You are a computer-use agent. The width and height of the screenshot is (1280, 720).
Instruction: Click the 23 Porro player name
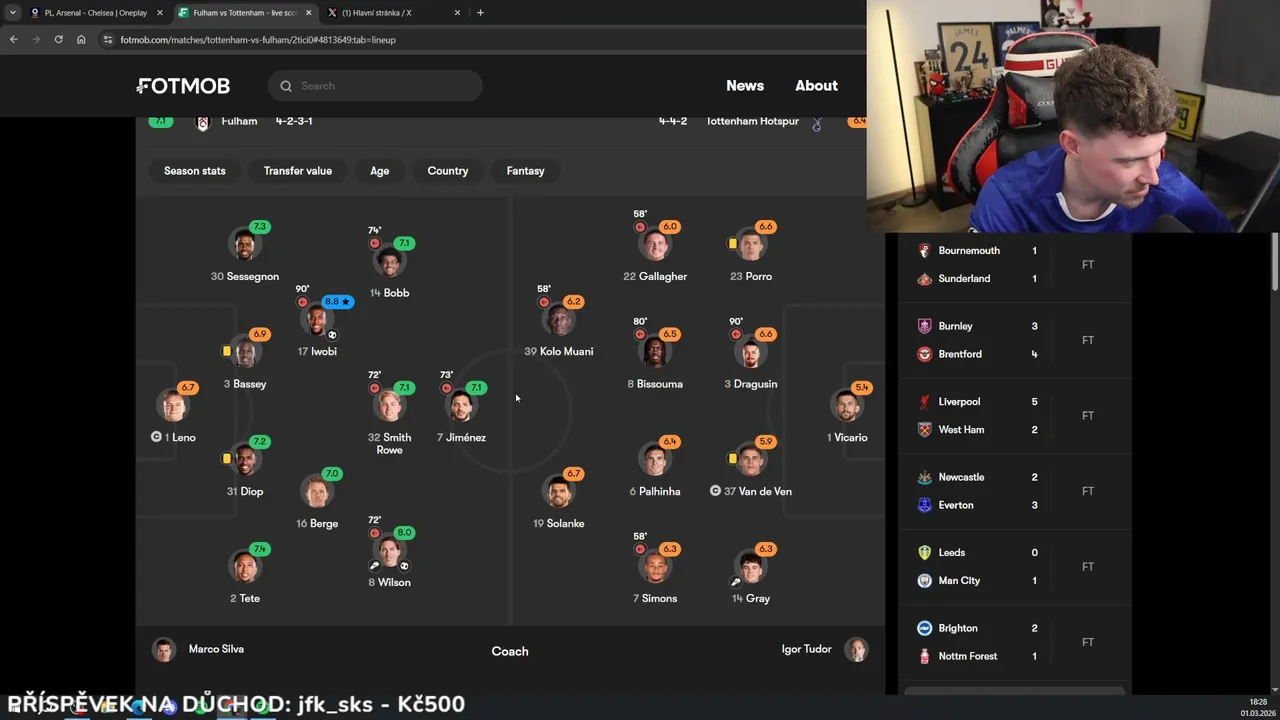[x=751, y=277]
